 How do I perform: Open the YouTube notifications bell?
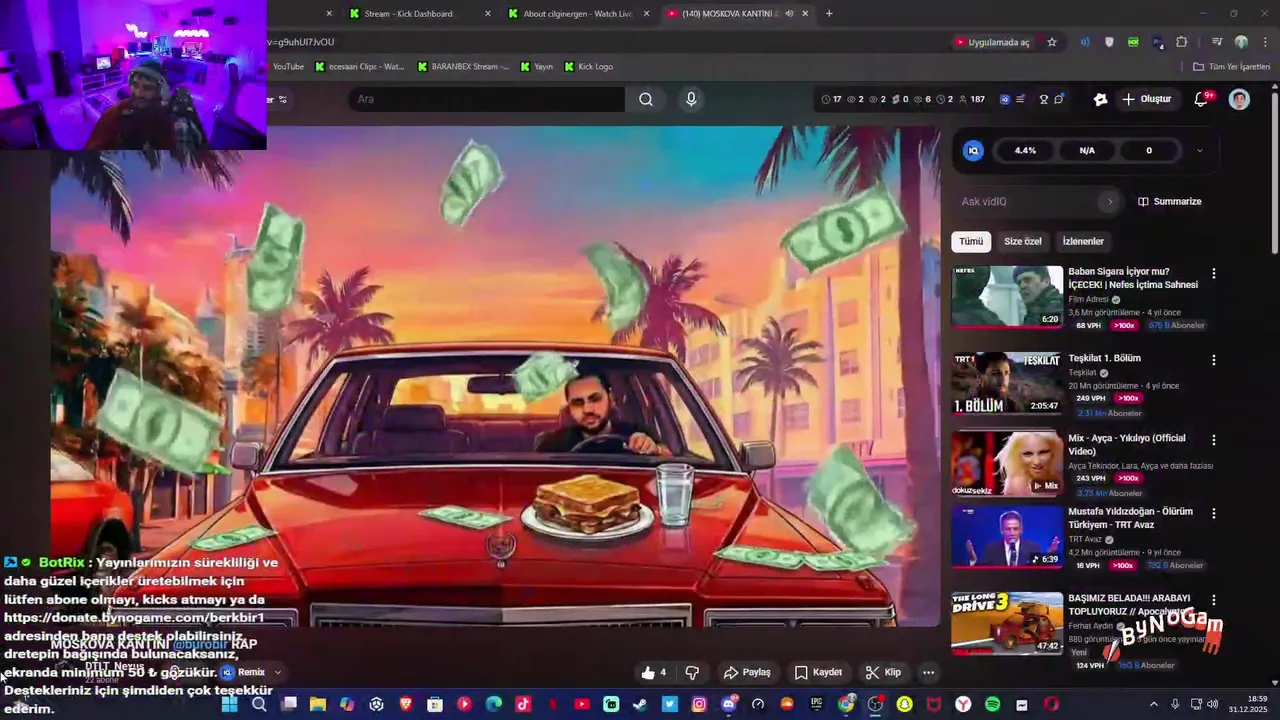coord(1202,99)
